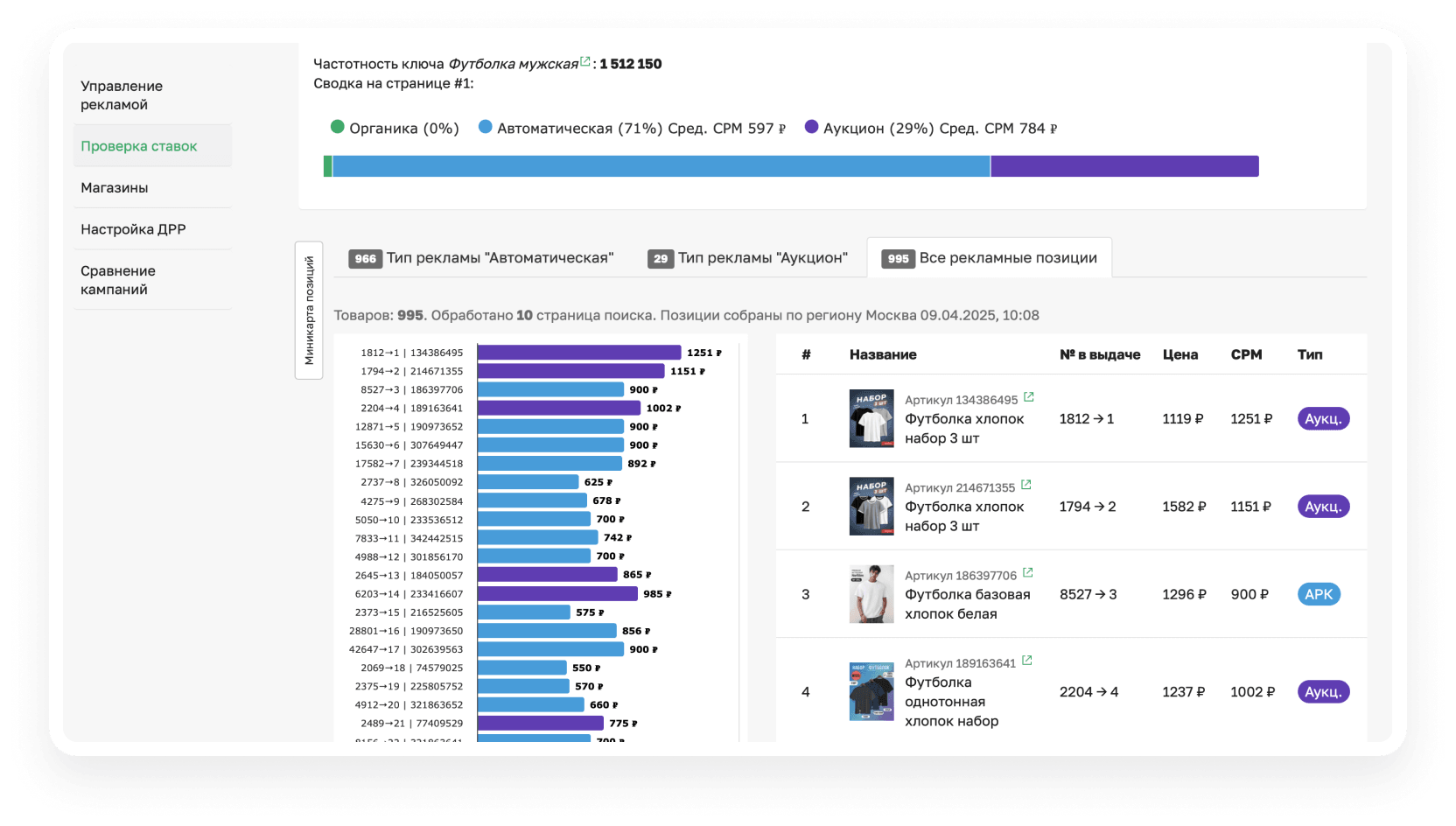Click the 1251 ₽ bar in the chart
The height and width of the screenshot is (826, 1456).
click(x=579, y=353)
